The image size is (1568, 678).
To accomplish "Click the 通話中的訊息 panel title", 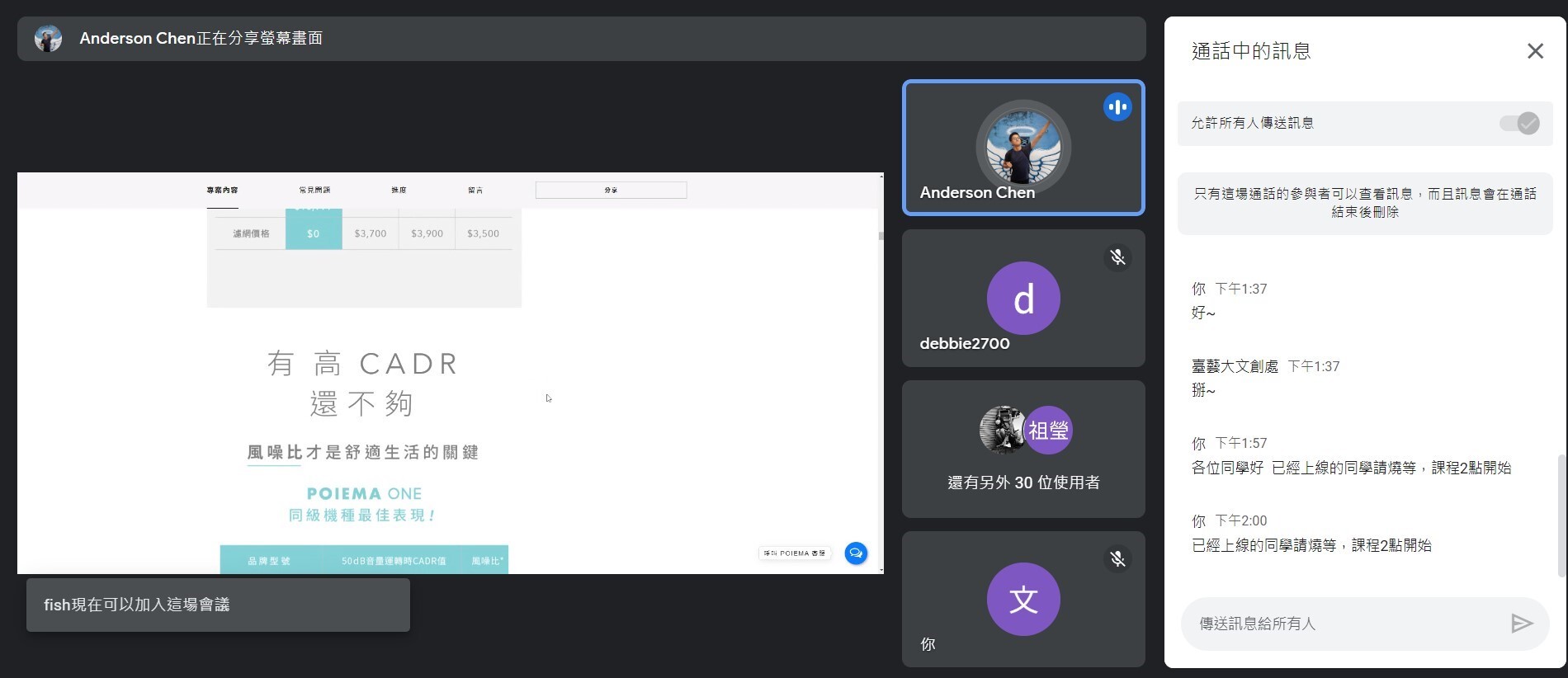I will (x=1251, y=51).
